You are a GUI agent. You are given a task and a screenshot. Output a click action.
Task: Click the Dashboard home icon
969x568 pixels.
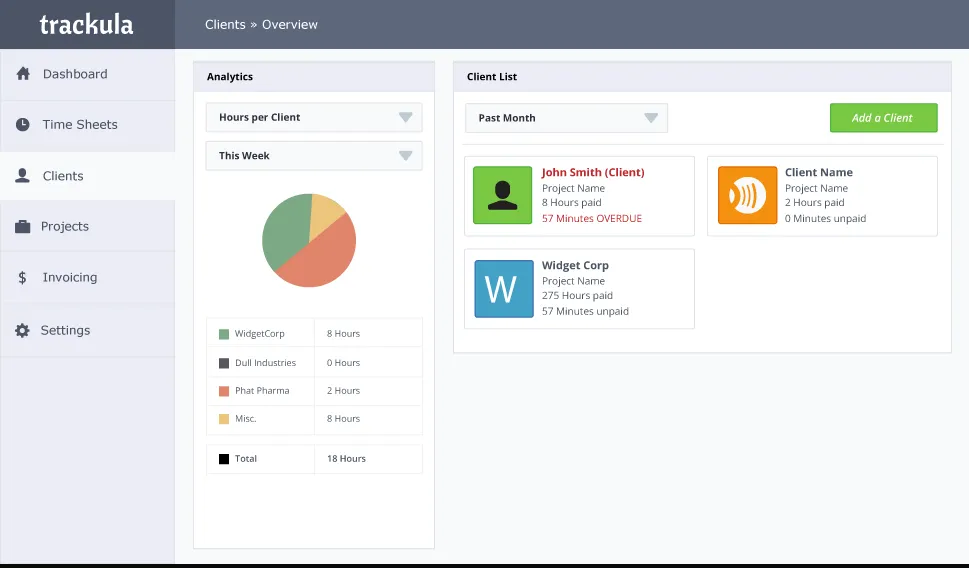(x=23, y=74)
